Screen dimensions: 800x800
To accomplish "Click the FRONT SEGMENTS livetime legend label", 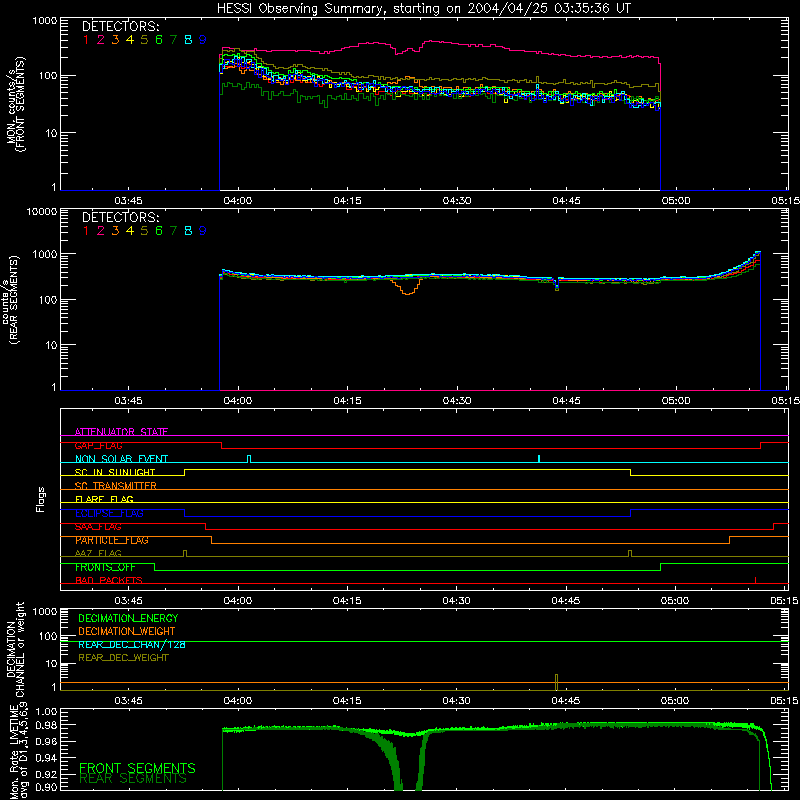I will (x=137, y=768).
